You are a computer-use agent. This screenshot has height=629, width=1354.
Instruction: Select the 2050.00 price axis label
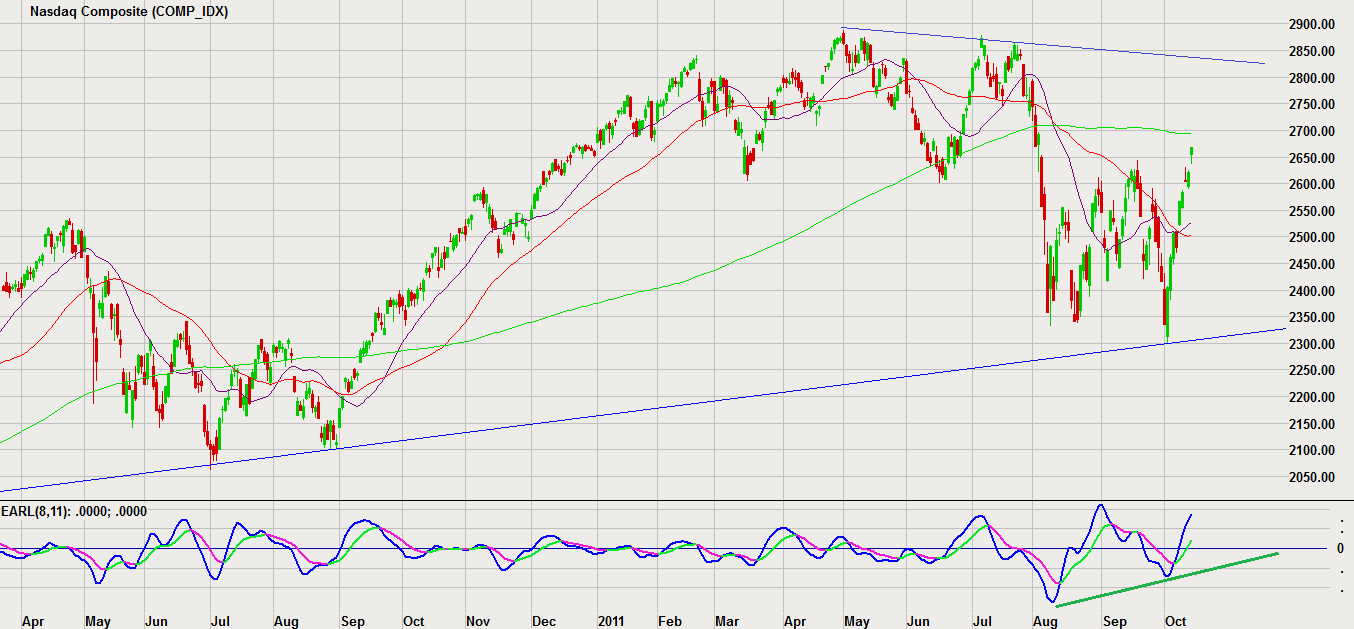(x=1311, y=477)
